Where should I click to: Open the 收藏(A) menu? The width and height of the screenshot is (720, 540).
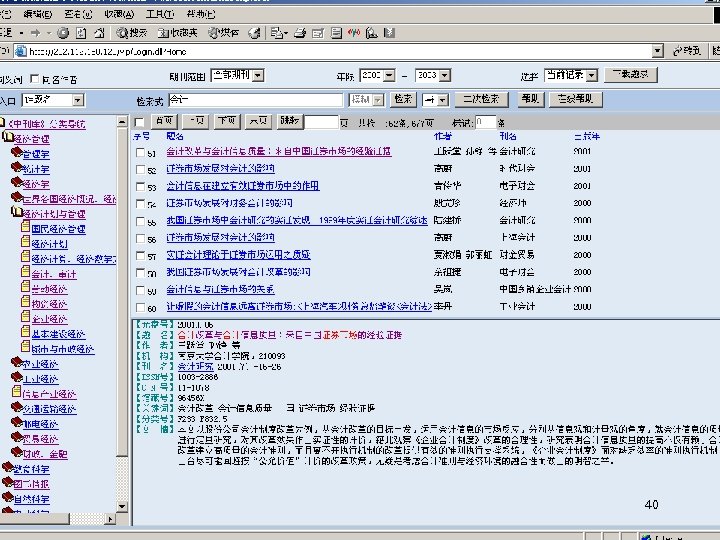(119, 14)
